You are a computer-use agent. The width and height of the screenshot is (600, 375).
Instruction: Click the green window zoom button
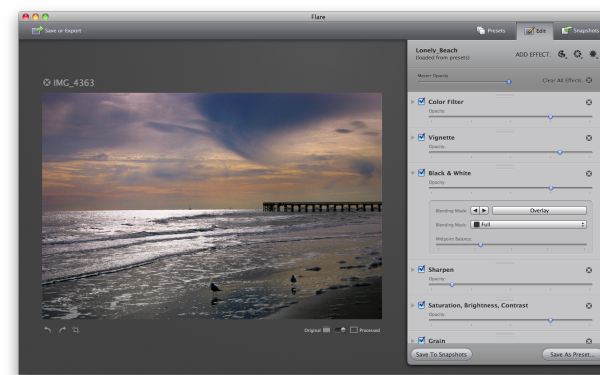(46, 16)
